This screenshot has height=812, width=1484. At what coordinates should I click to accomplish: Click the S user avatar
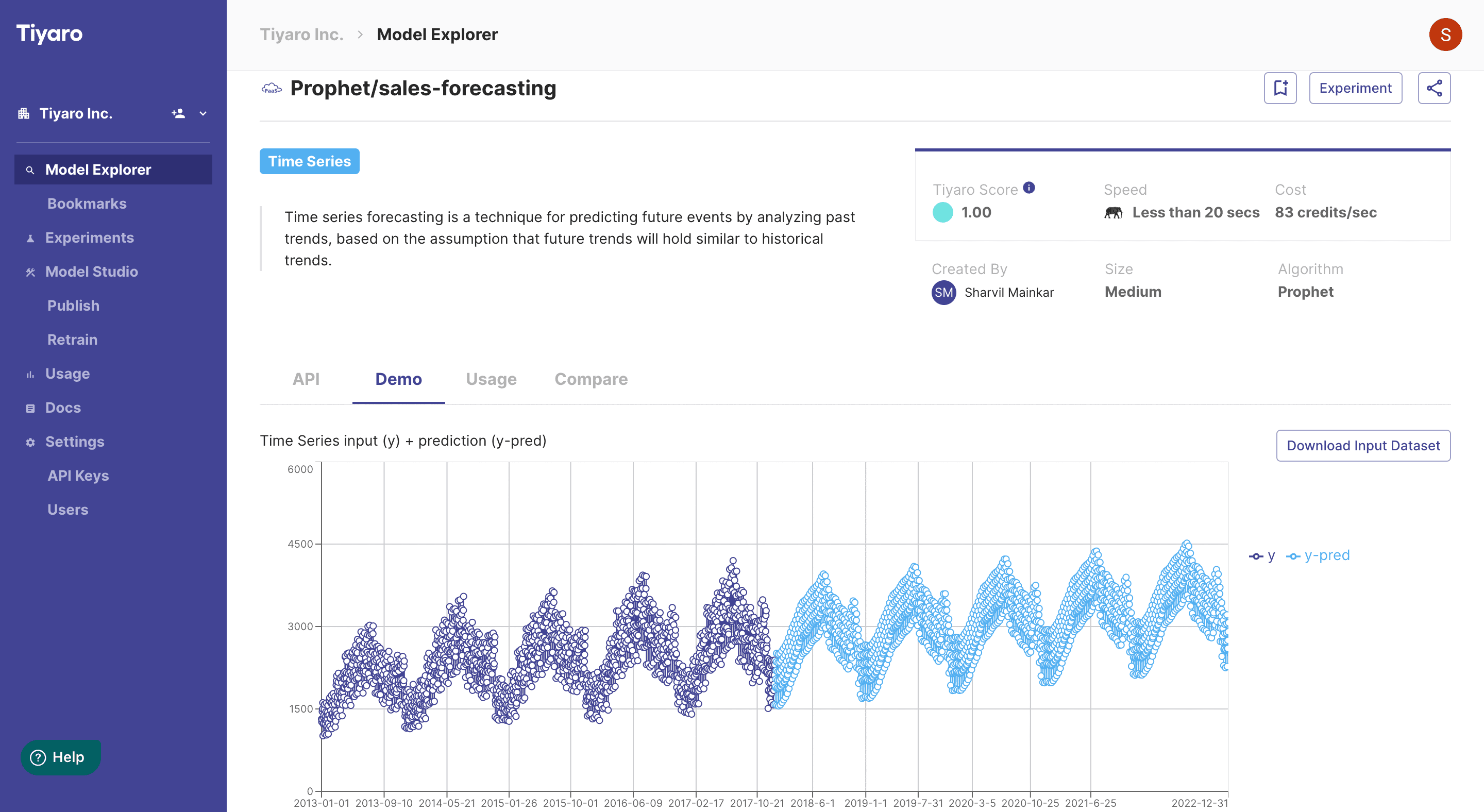[1445, 35]
